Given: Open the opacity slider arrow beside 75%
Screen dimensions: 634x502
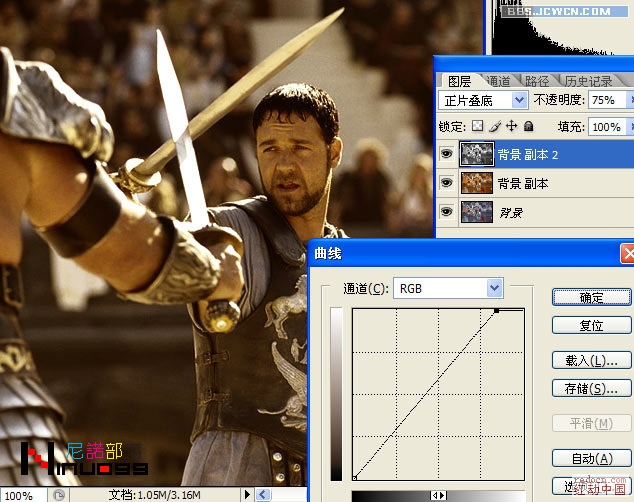Looking at the screenshot, I should coord(631,100).
